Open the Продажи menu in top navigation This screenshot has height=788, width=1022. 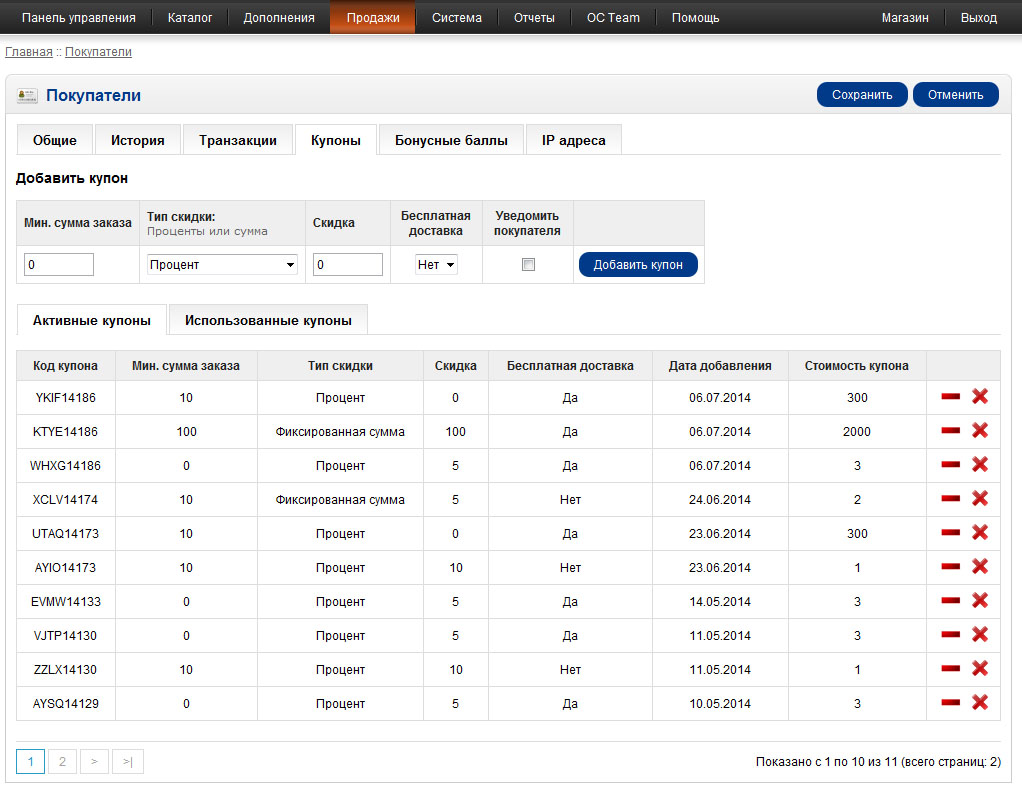(372, 18)
